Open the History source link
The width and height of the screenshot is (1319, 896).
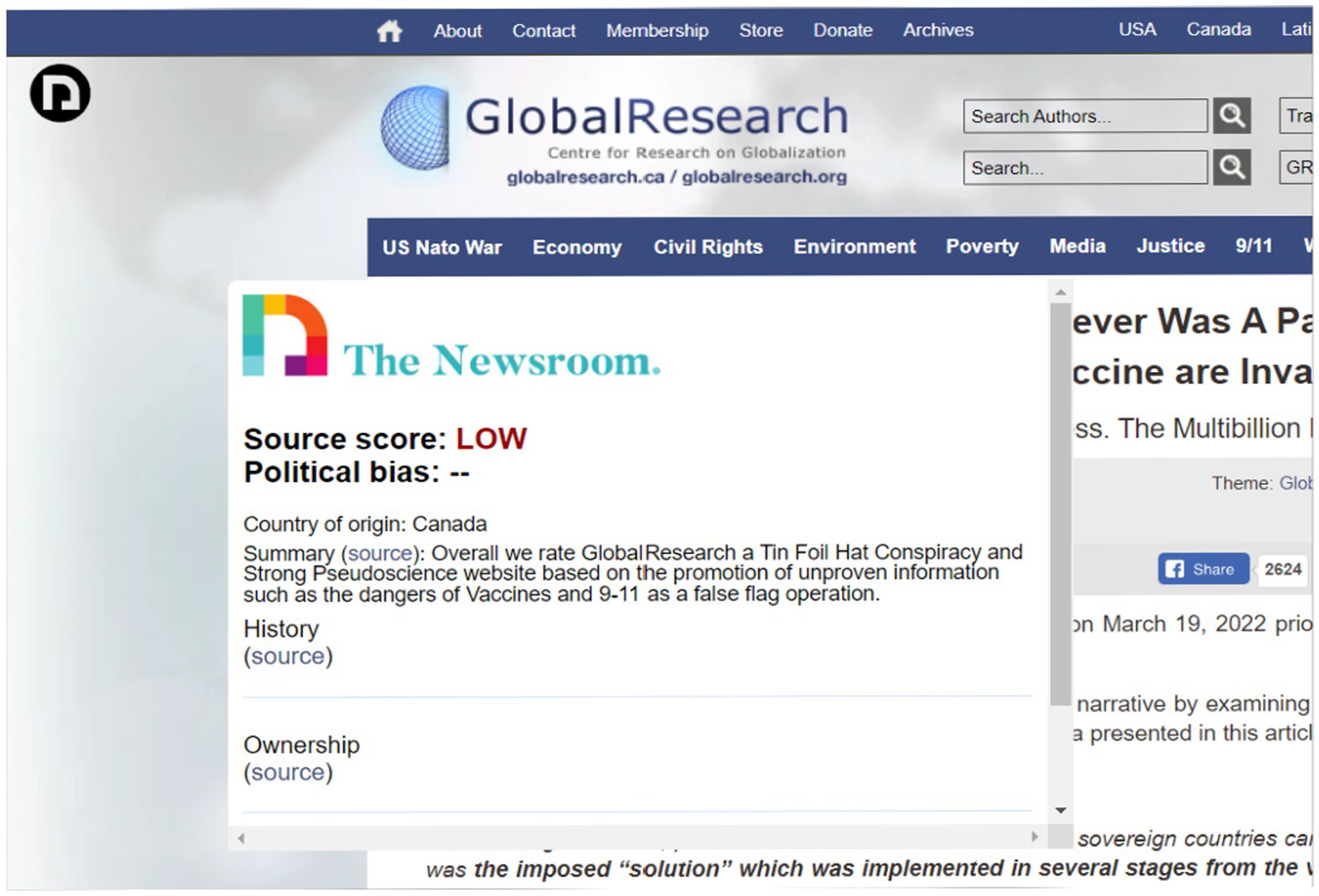(x=288, y=656)
